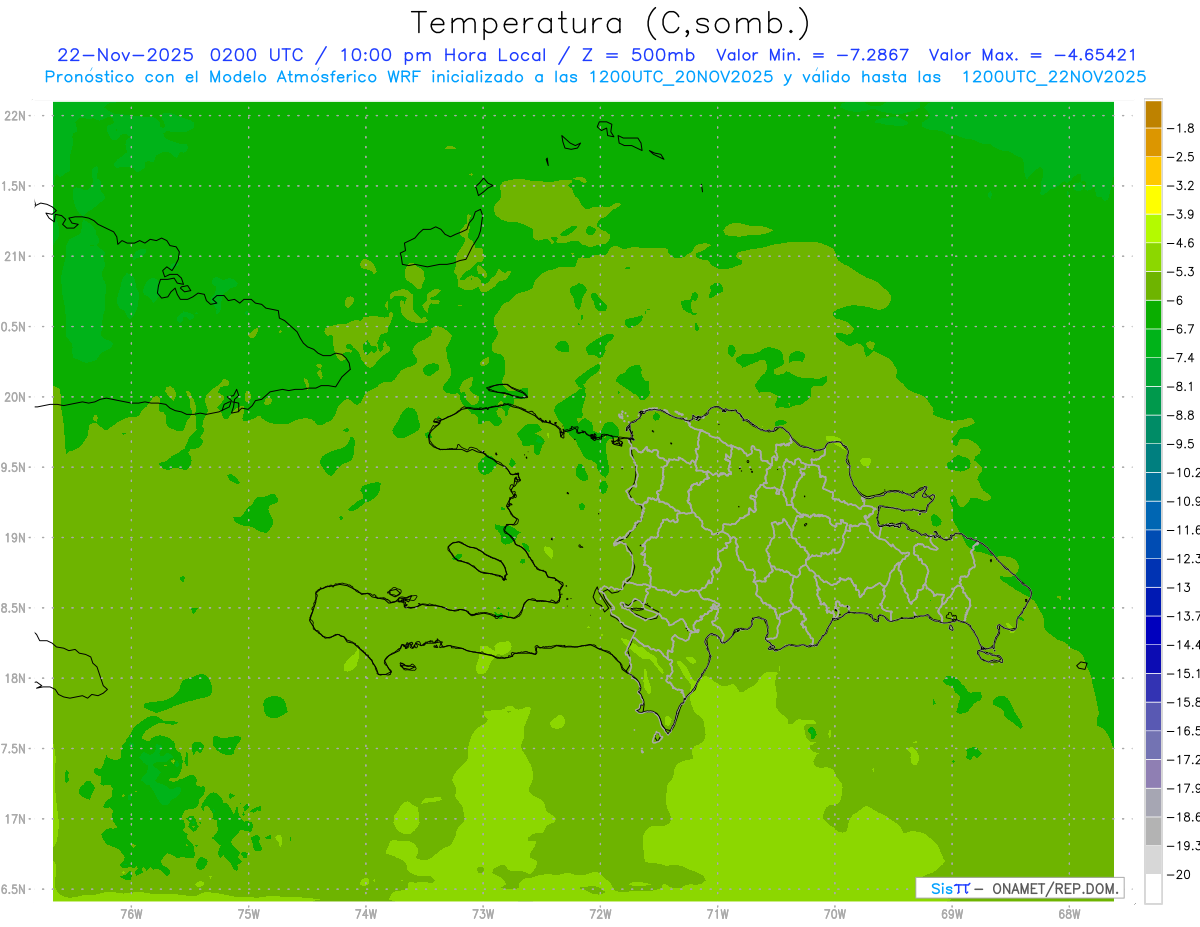1200x927 pixels.
Task: Click the title 'Temperatura (C,somb.)'
Action: 610,23
